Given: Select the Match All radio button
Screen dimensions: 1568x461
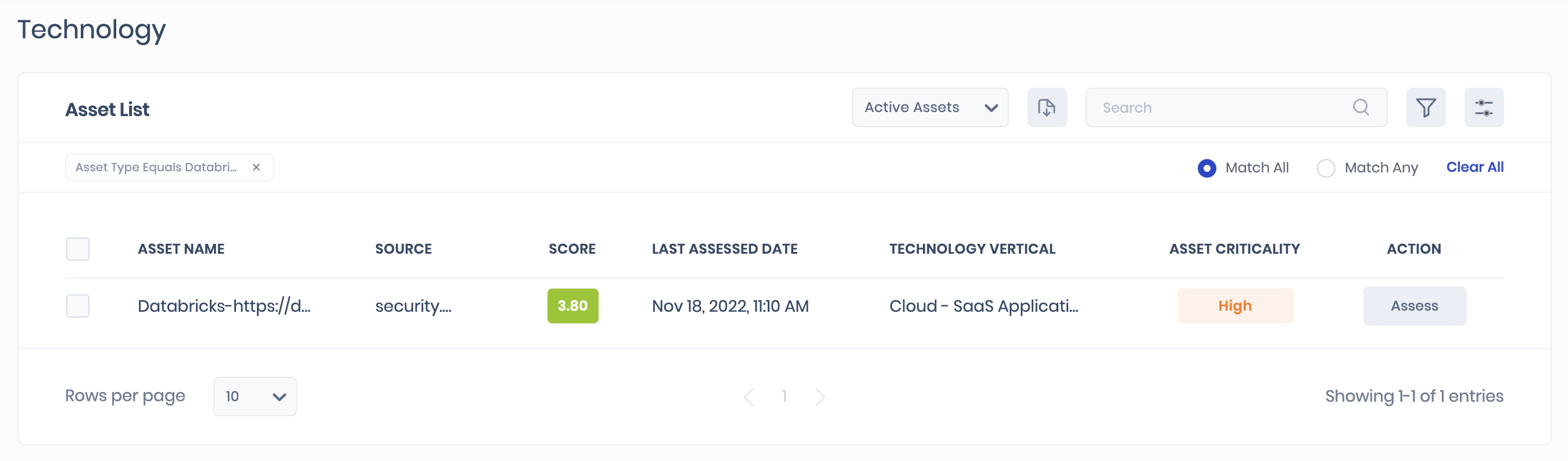Looking at the screenshot, I should point(1207,168).
